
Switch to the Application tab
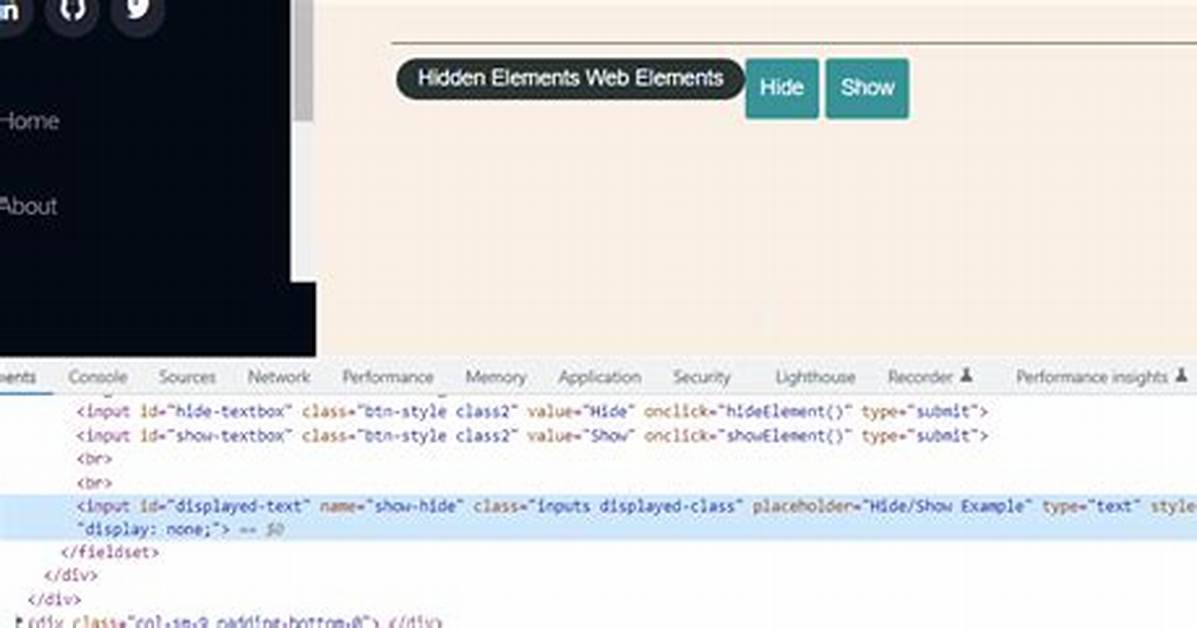click(x=599, y=377)
